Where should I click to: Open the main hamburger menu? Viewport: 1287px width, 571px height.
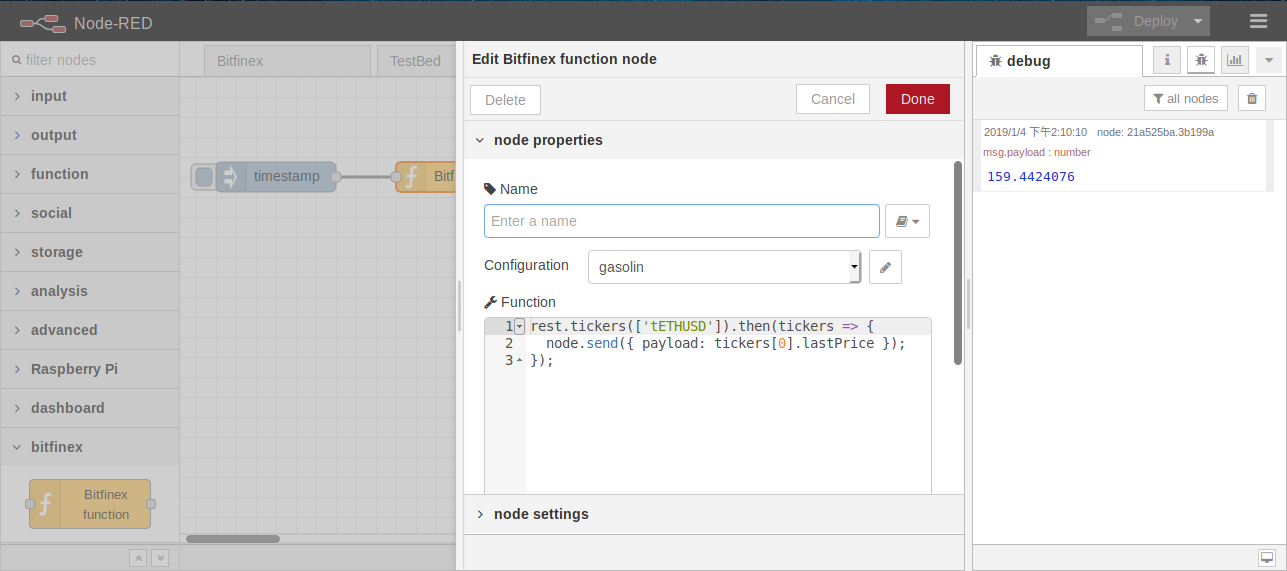point(1258,21)
